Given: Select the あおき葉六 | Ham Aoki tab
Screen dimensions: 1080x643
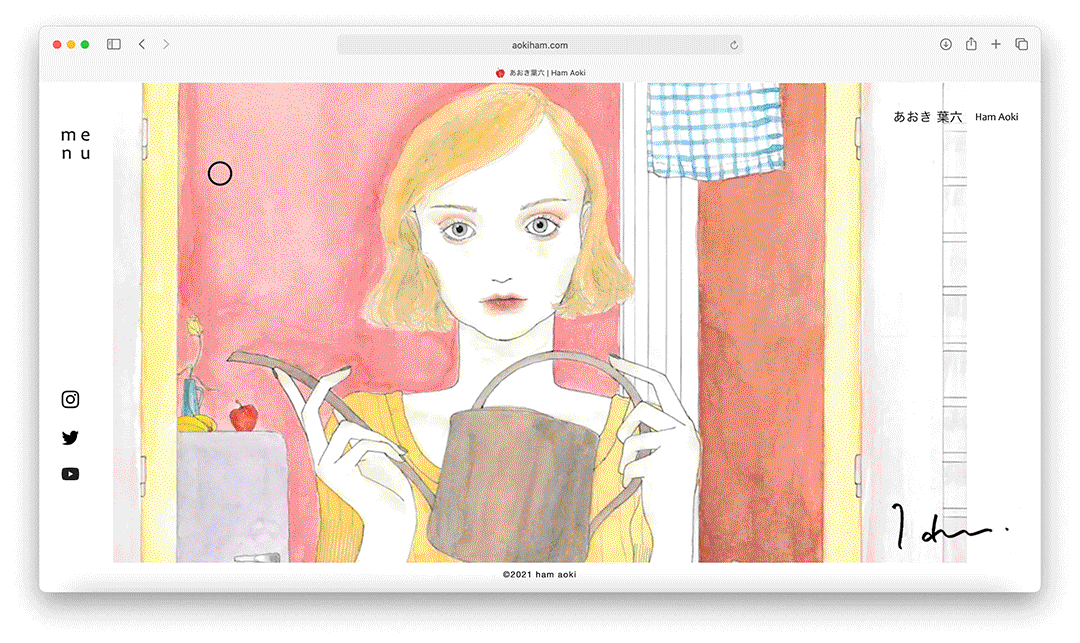Looking at the screenshot, I should [x=540, y=73].
